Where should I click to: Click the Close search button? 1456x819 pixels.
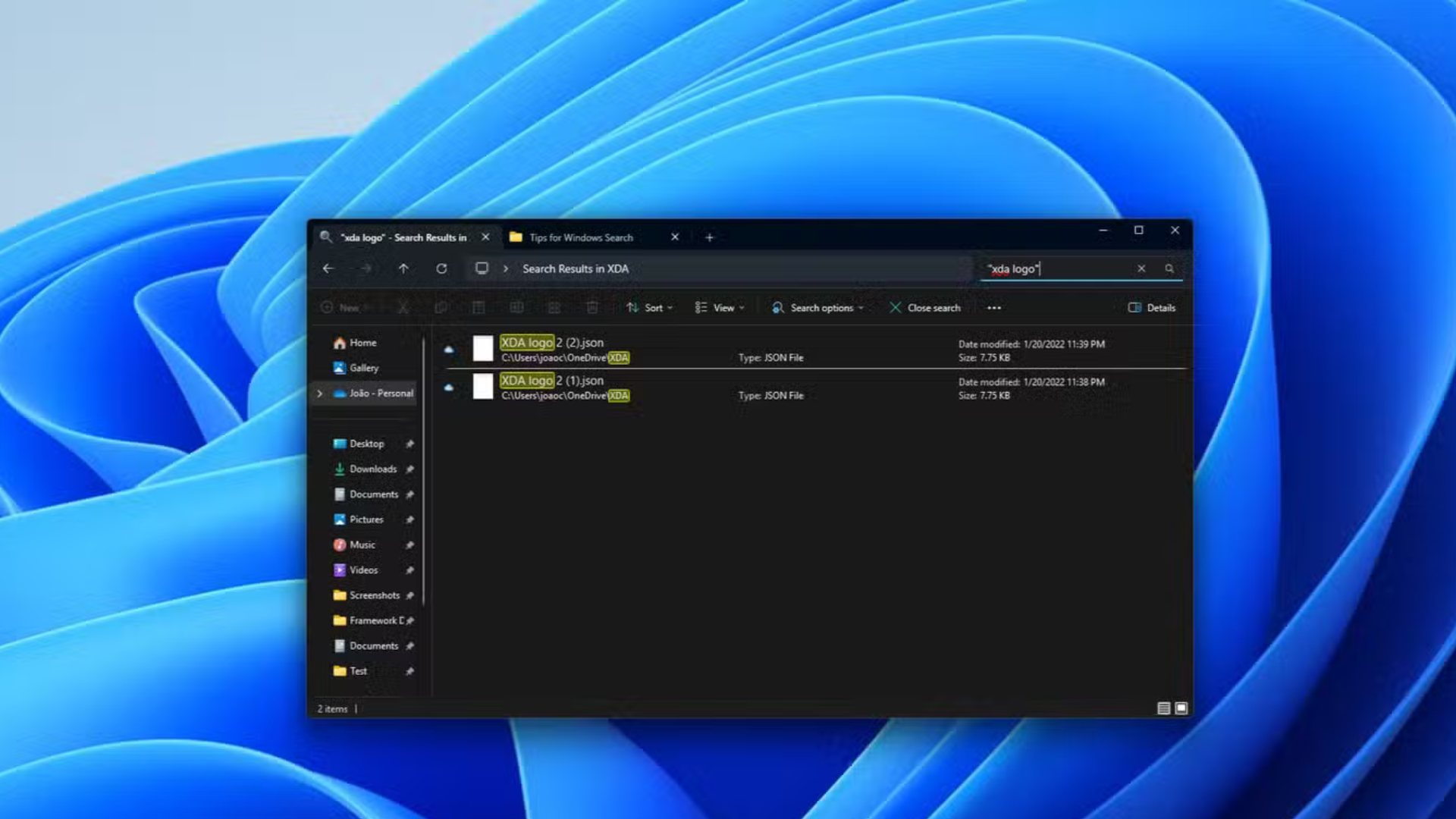click(924, 307)
